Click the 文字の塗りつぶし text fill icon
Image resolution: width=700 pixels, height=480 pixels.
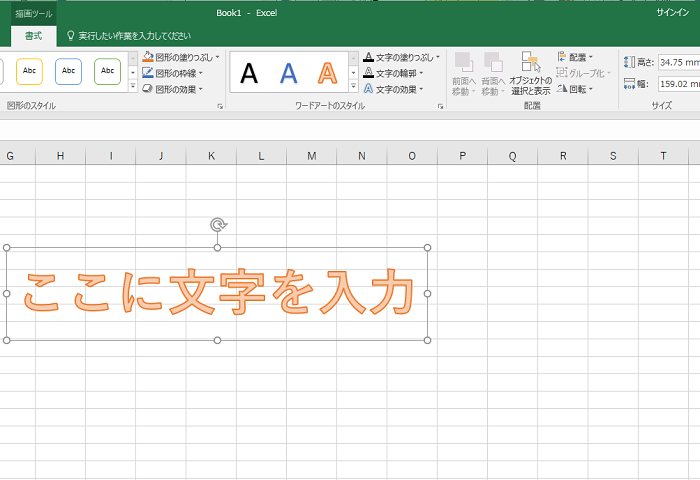tap(368, 57)
